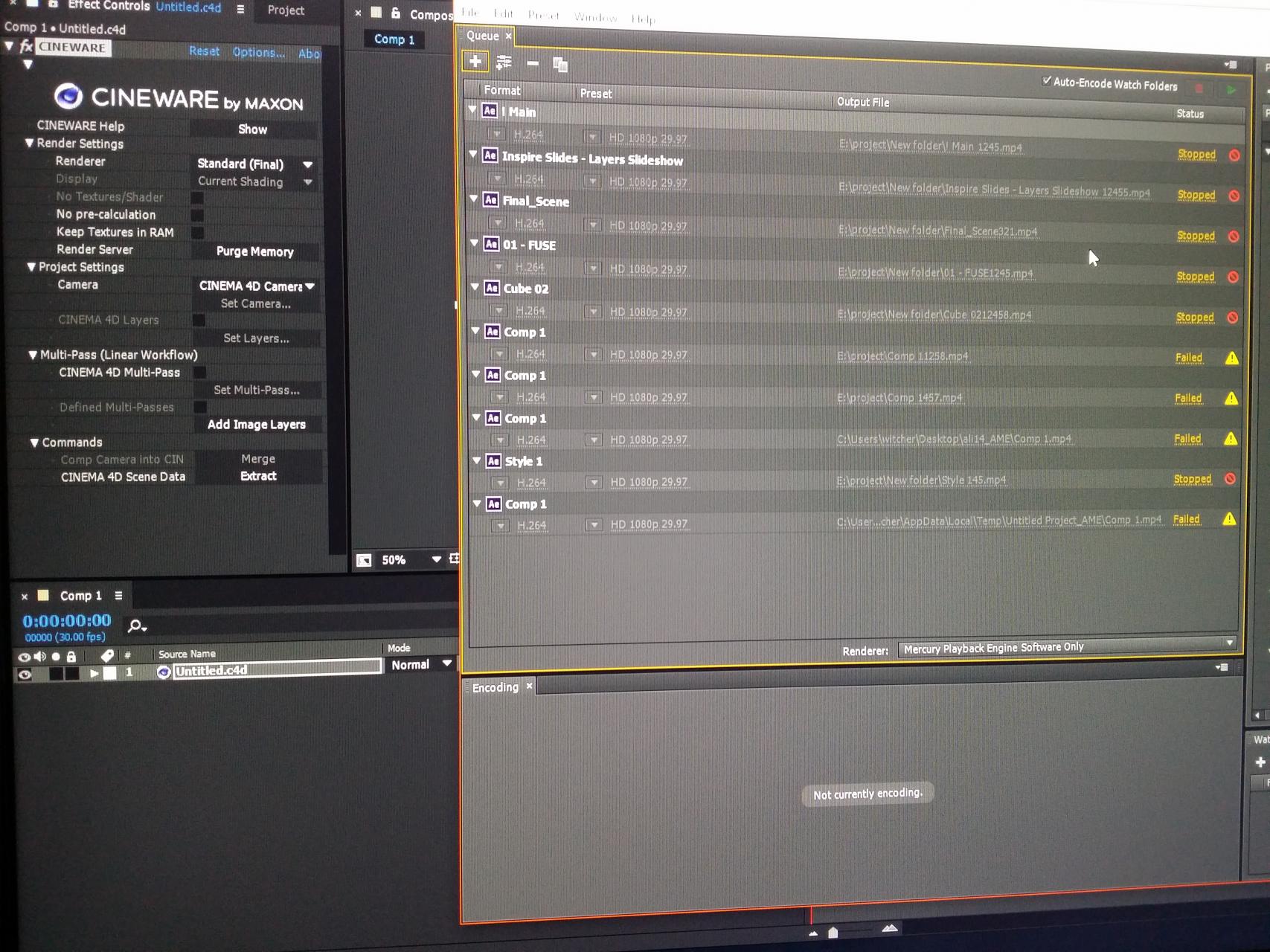The image size is (1270, 952).
Task: Toggle No pre-calculation checkbox
Action: coord(197,215)
